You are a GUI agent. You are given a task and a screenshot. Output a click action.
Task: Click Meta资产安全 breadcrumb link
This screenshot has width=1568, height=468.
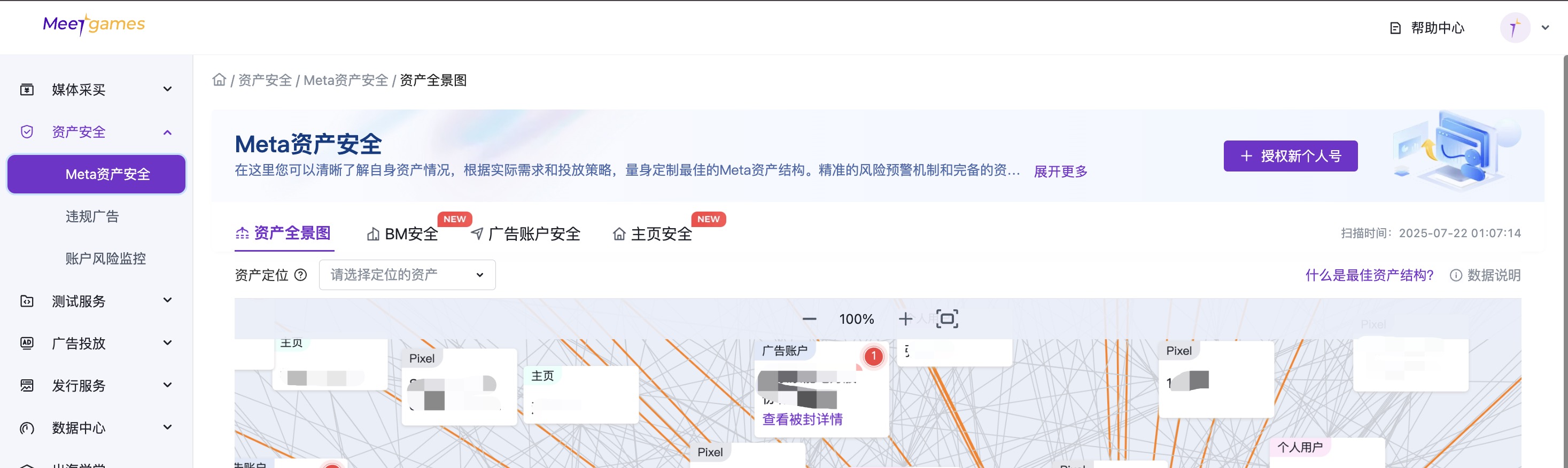346,80
